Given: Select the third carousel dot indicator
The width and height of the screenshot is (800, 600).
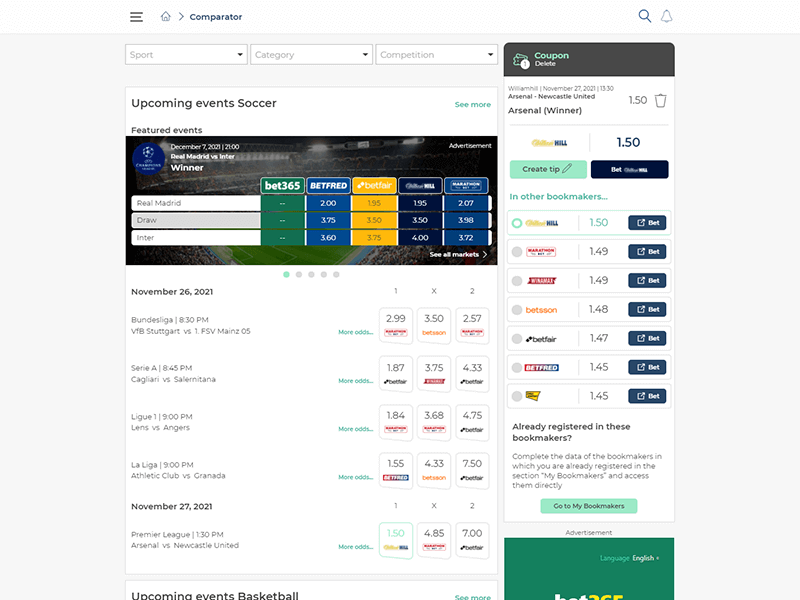Looking at the screenshot, I should 311,274.
